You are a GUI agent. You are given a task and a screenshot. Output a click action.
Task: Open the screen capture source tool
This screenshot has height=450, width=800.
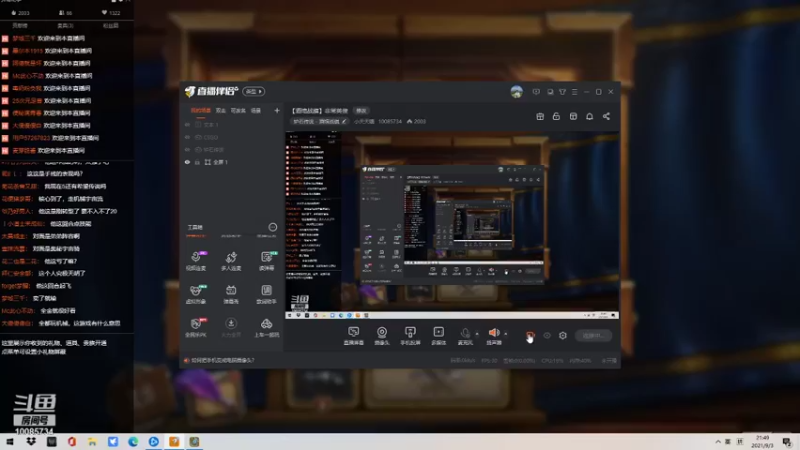tap(354, 336)
